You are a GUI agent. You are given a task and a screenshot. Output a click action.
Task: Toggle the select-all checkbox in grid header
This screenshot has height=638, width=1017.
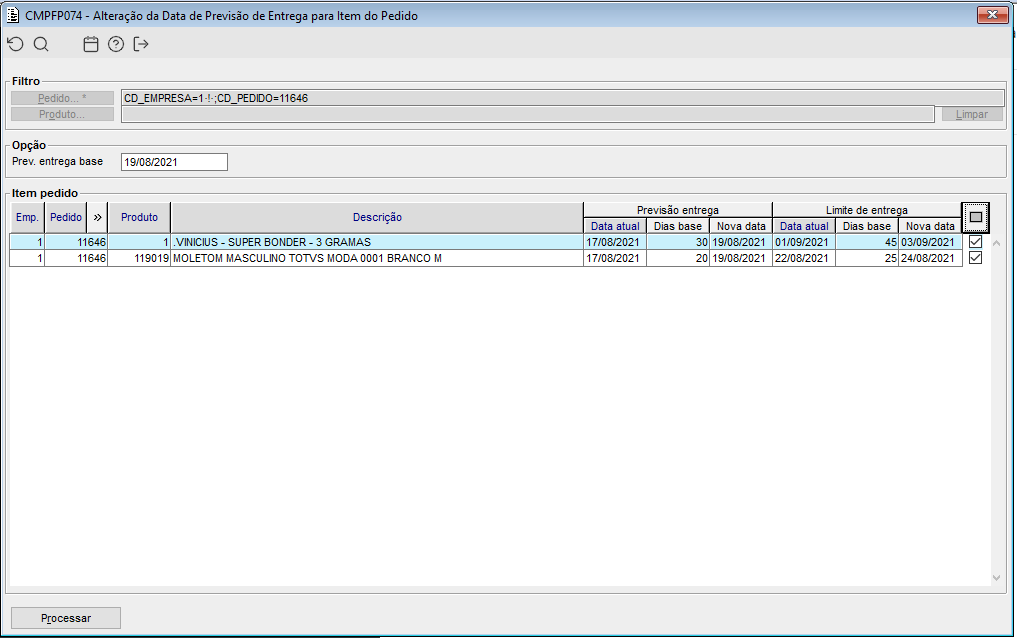pos(975,217)
